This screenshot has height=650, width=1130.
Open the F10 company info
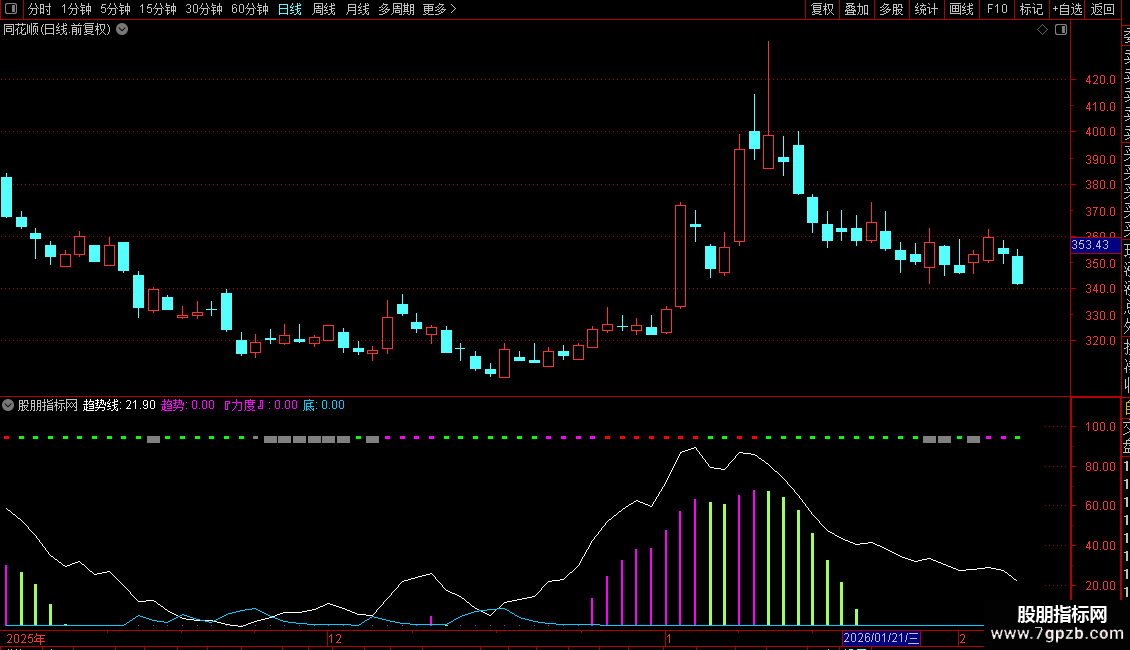(x=997, y=9)
